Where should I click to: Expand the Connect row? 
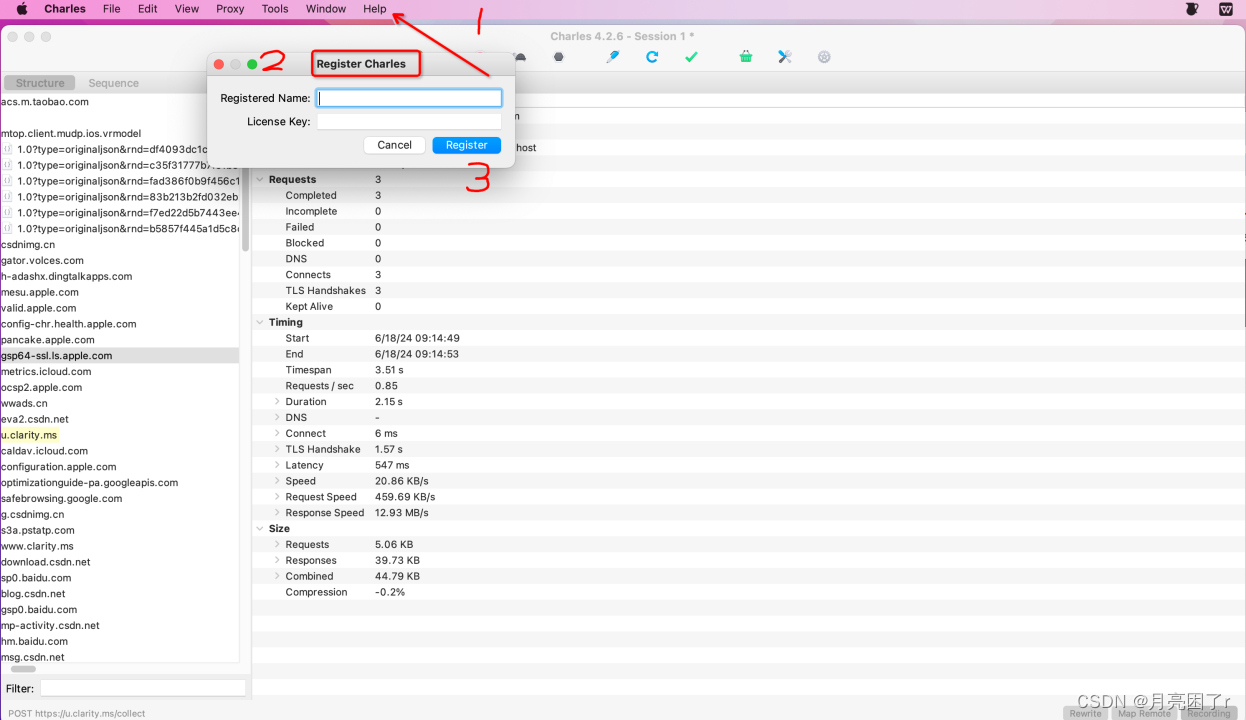(277, 434)
